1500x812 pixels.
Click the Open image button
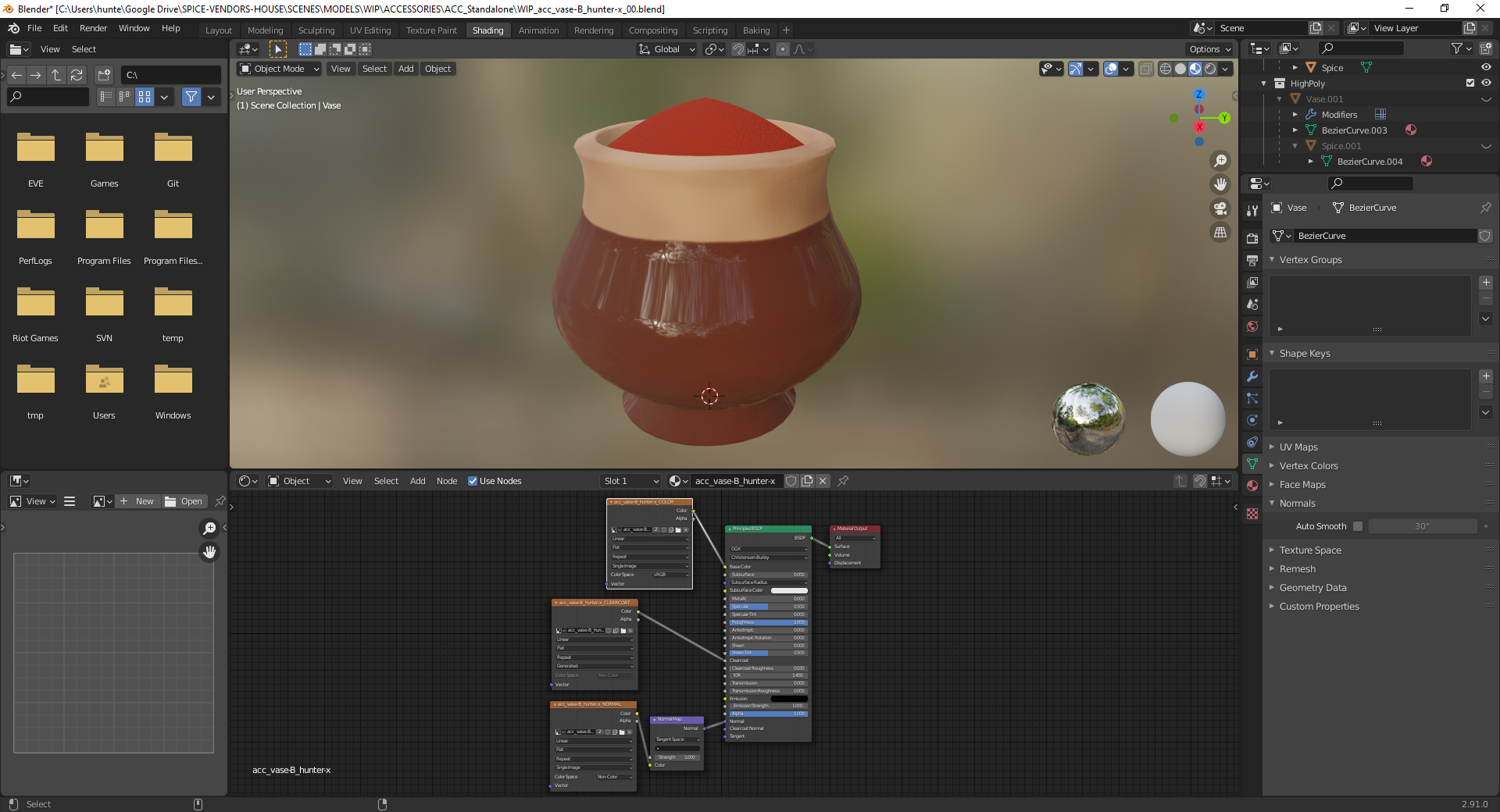point(184,501)
